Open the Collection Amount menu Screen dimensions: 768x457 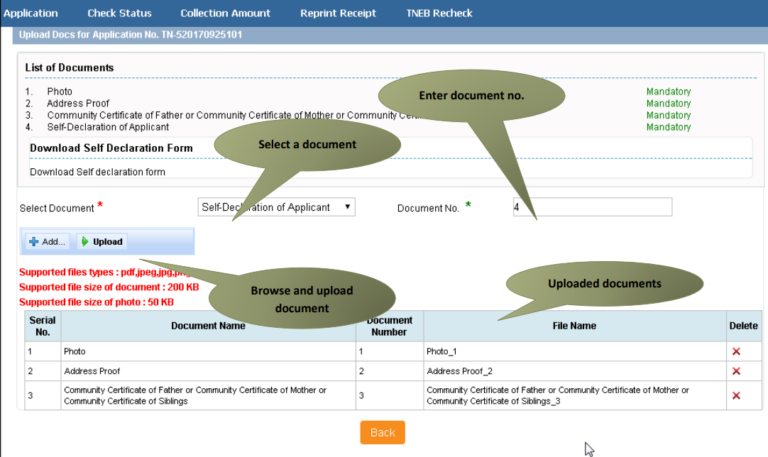point(225,13)
